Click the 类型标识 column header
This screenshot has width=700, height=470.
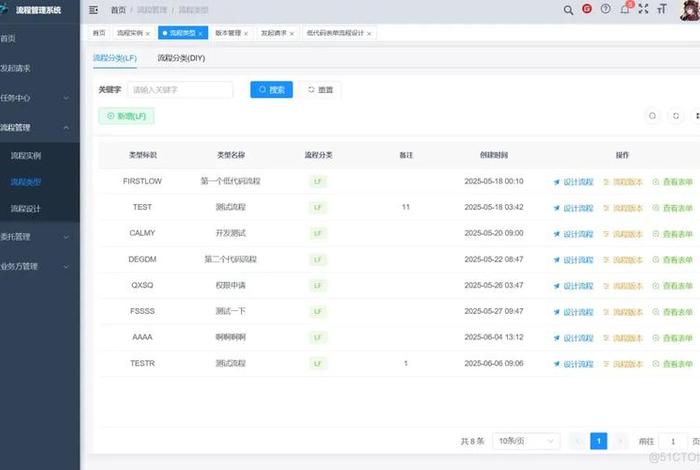pyautogui.click(x=143, y=155)
